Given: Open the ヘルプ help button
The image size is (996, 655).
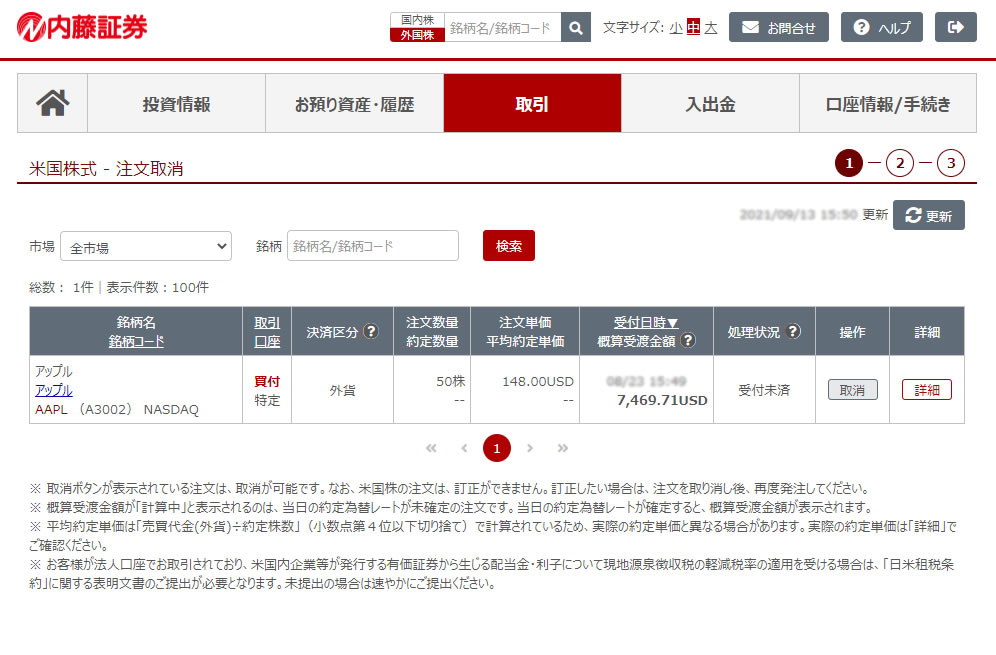Looking at the screenshot, I should pos(881,28).
